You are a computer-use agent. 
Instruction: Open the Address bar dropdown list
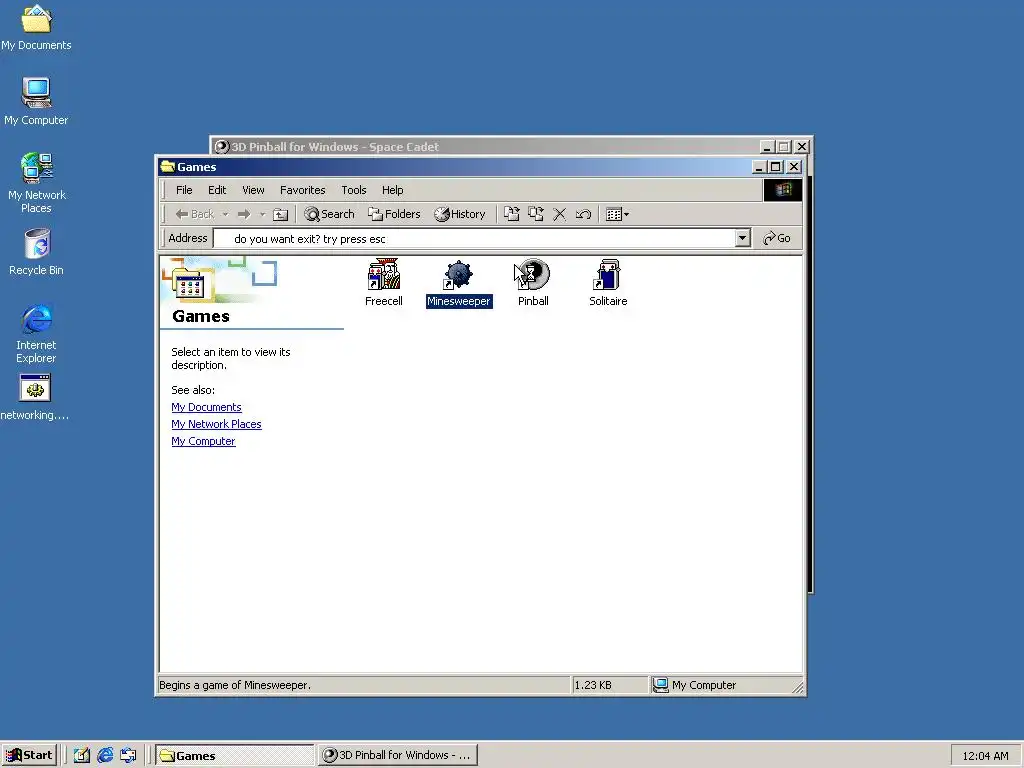[x=742, y=238]
